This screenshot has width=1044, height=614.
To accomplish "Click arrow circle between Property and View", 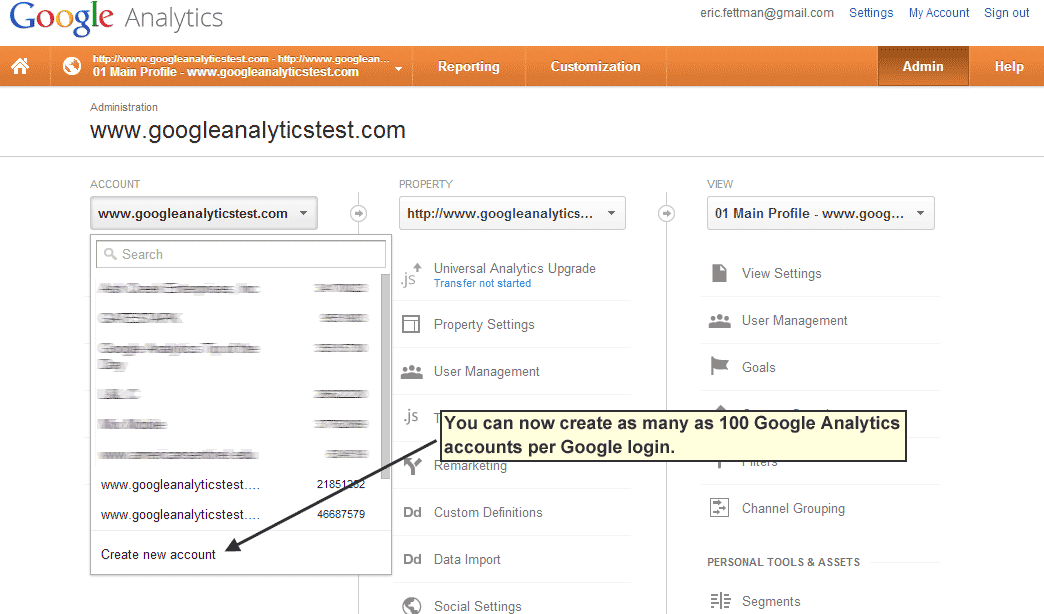I will click(x=666, y=213).
